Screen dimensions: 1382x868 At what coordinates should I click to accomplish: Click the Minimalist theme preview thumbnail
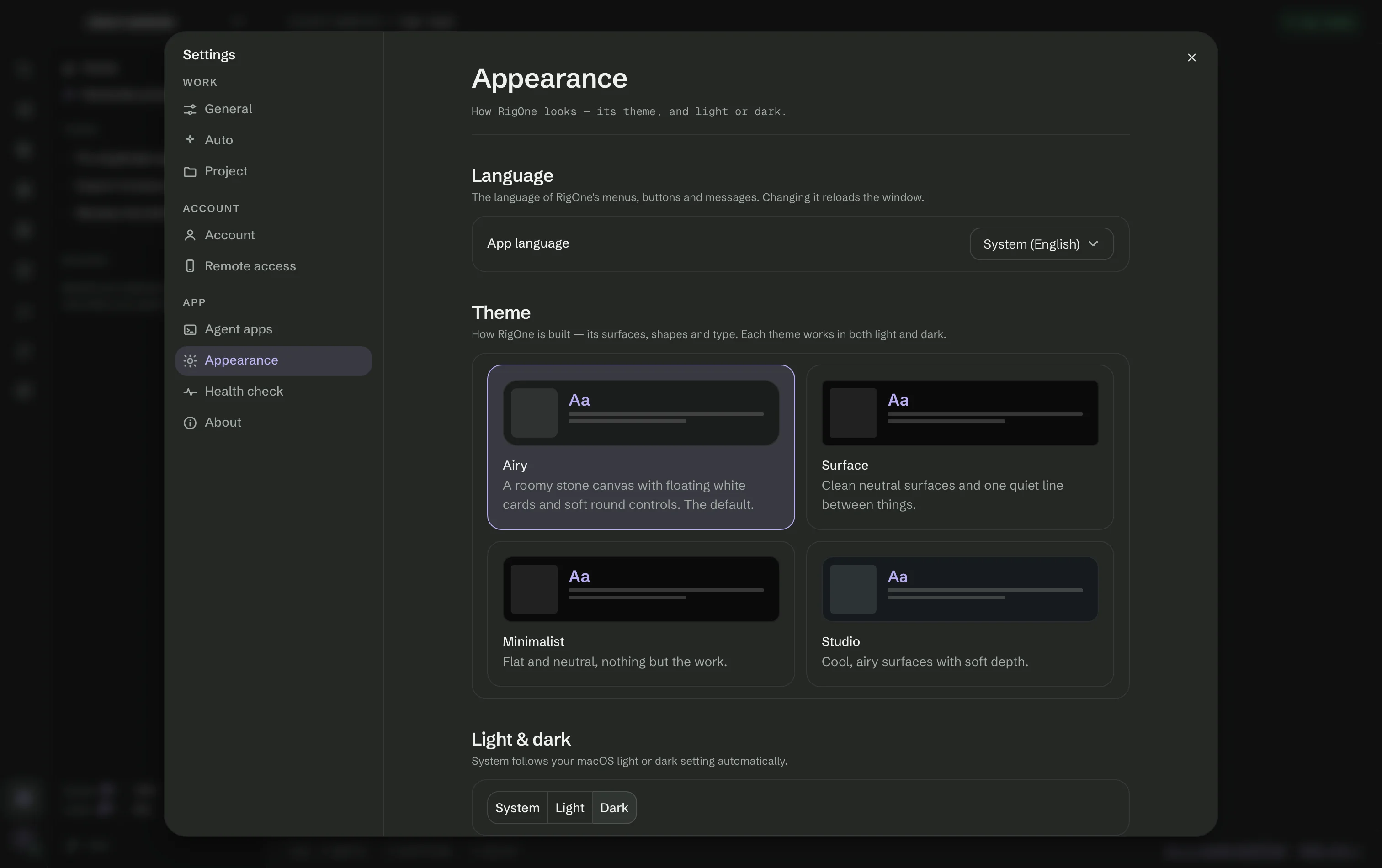[640, 589]
